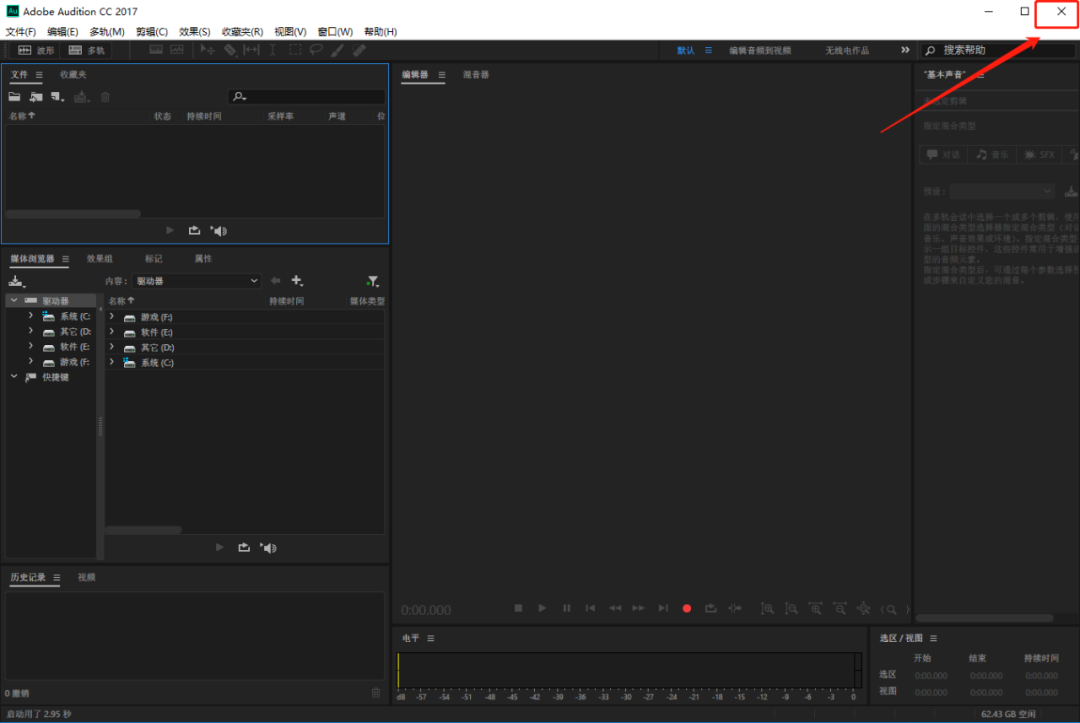Collapse the 驱动器 tree node

(14, 300)
